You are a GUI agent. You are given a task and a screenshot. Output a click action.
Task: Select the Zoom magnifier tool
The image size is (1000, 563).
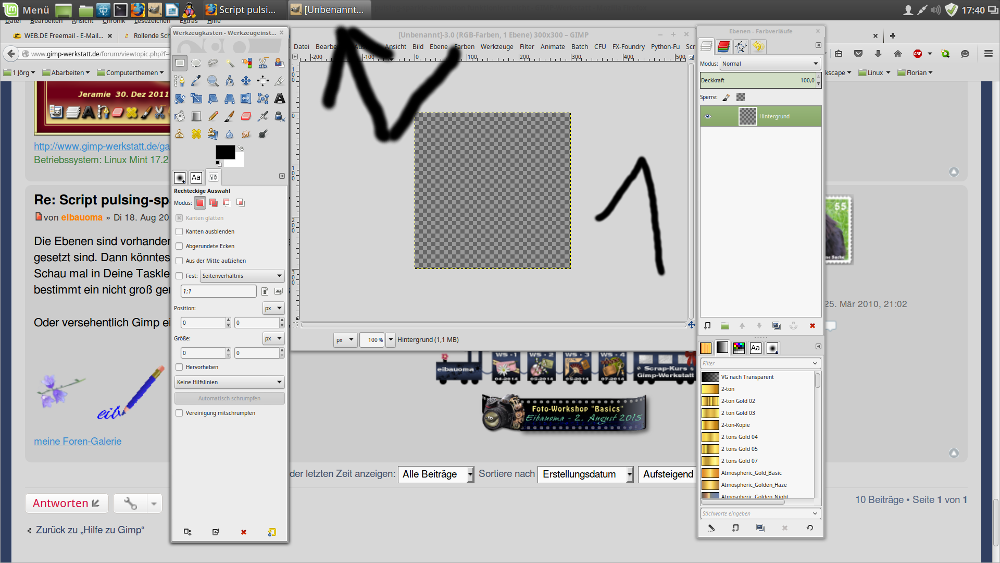(213, 80)
